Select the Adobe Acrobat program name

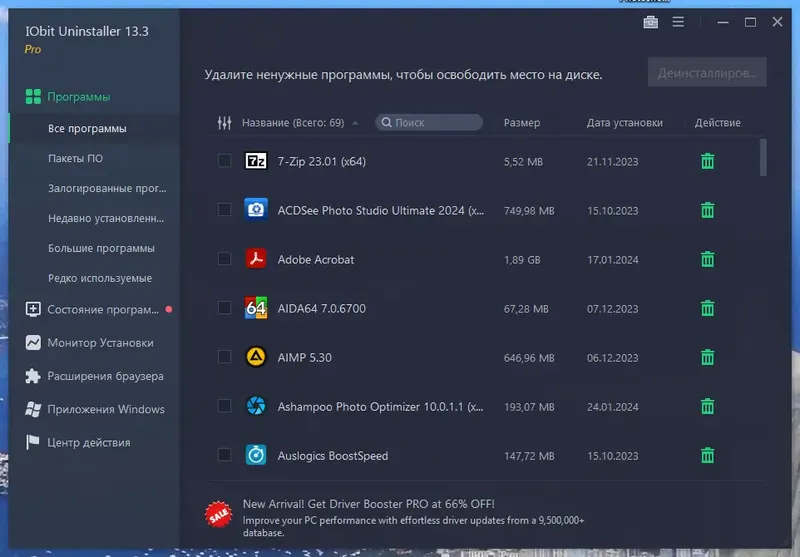[x=316, y=260]
